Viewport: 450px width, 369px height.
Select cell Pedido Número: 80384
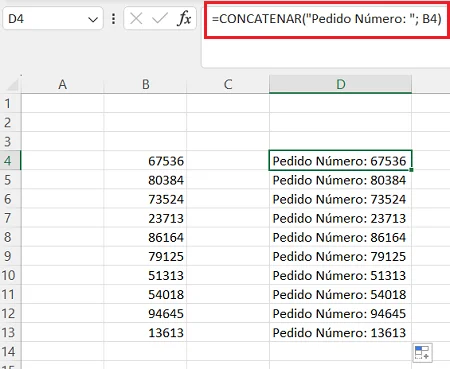click(x=340, y=180)
